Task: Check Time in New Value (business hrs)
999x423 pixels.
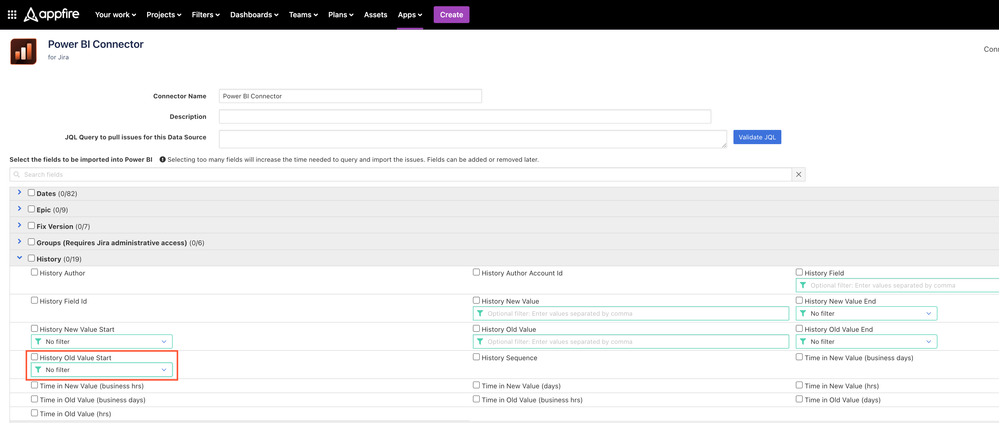Action: [34, 385]
